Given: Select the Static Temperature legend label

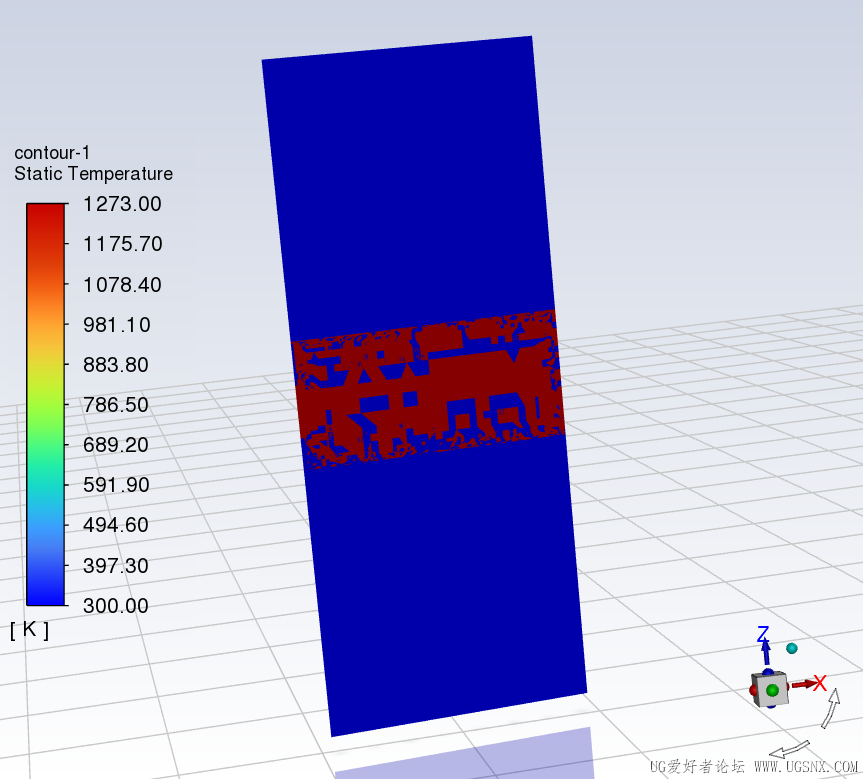Looking at the screenshot, I should 94,174.
